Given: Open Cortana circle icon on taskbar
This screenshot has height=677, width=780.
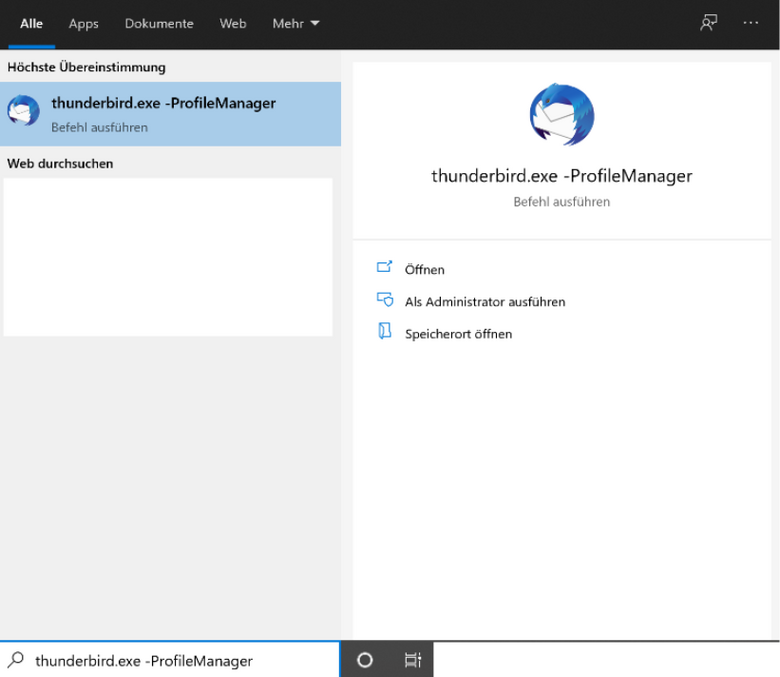Looking at the screenshot, I should coord(365,660).
